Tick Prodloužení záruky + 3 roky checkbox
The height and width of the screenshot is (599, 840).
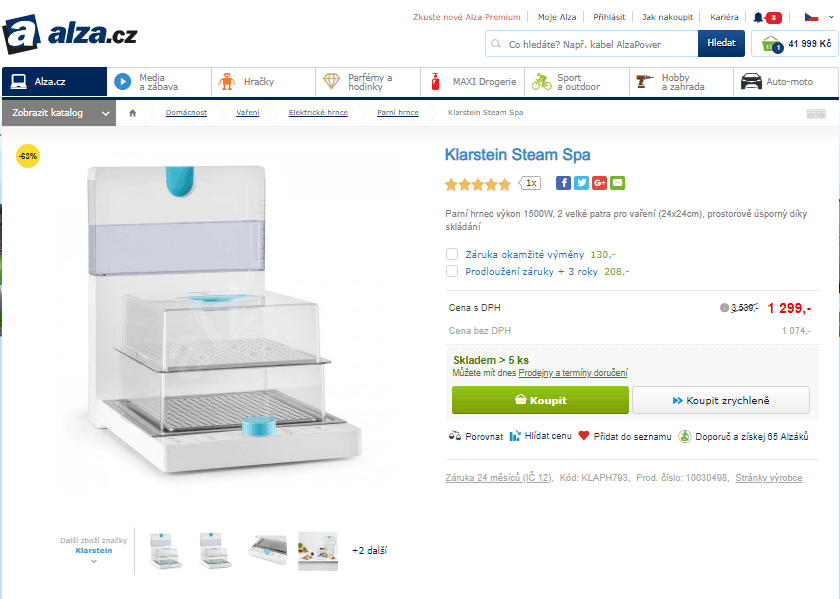pos(452,271)
